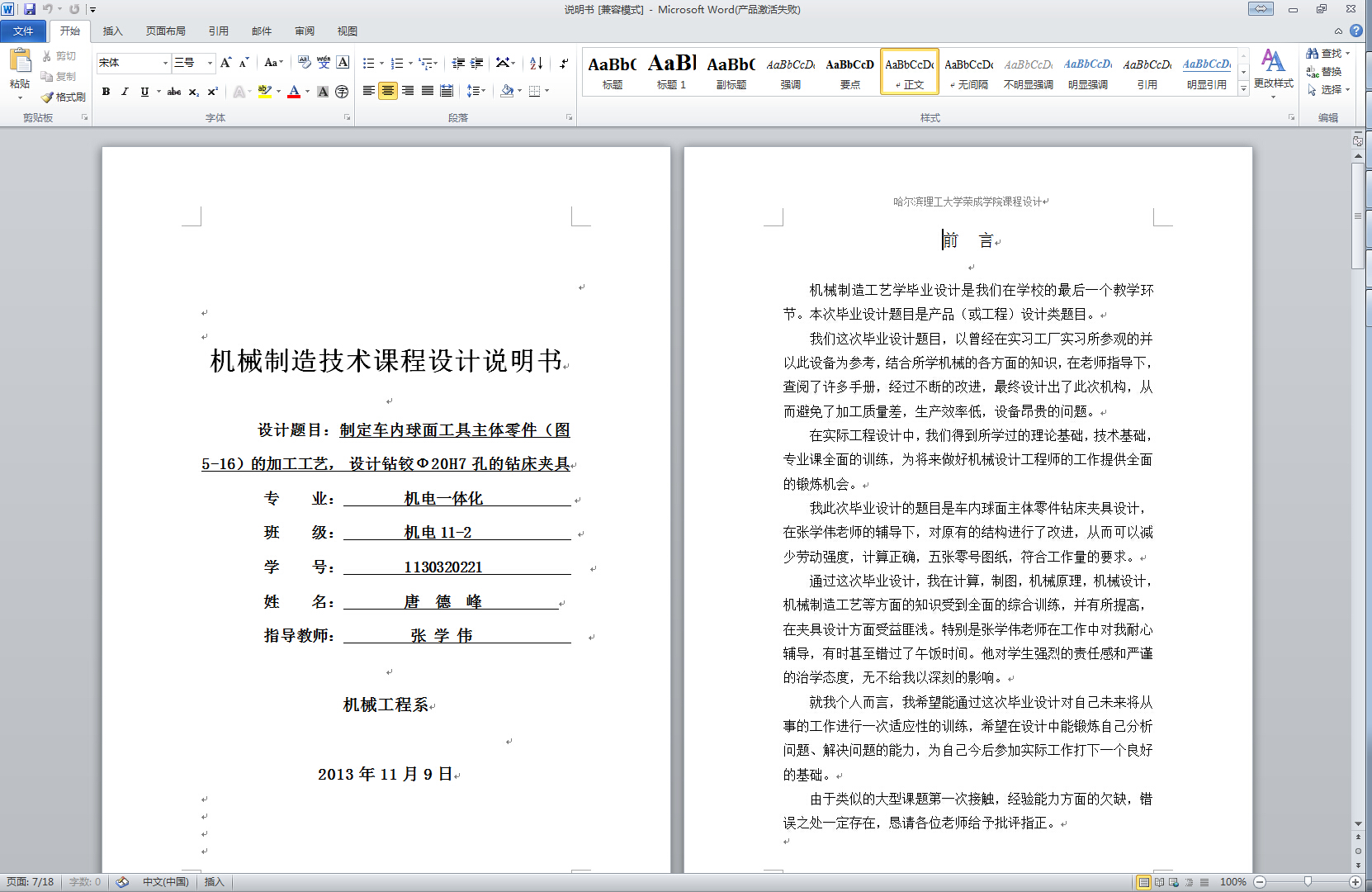Select the Format Painter (格式刷) tool
The height and width of the screenshot is (892, 1372).
point(64,97)
